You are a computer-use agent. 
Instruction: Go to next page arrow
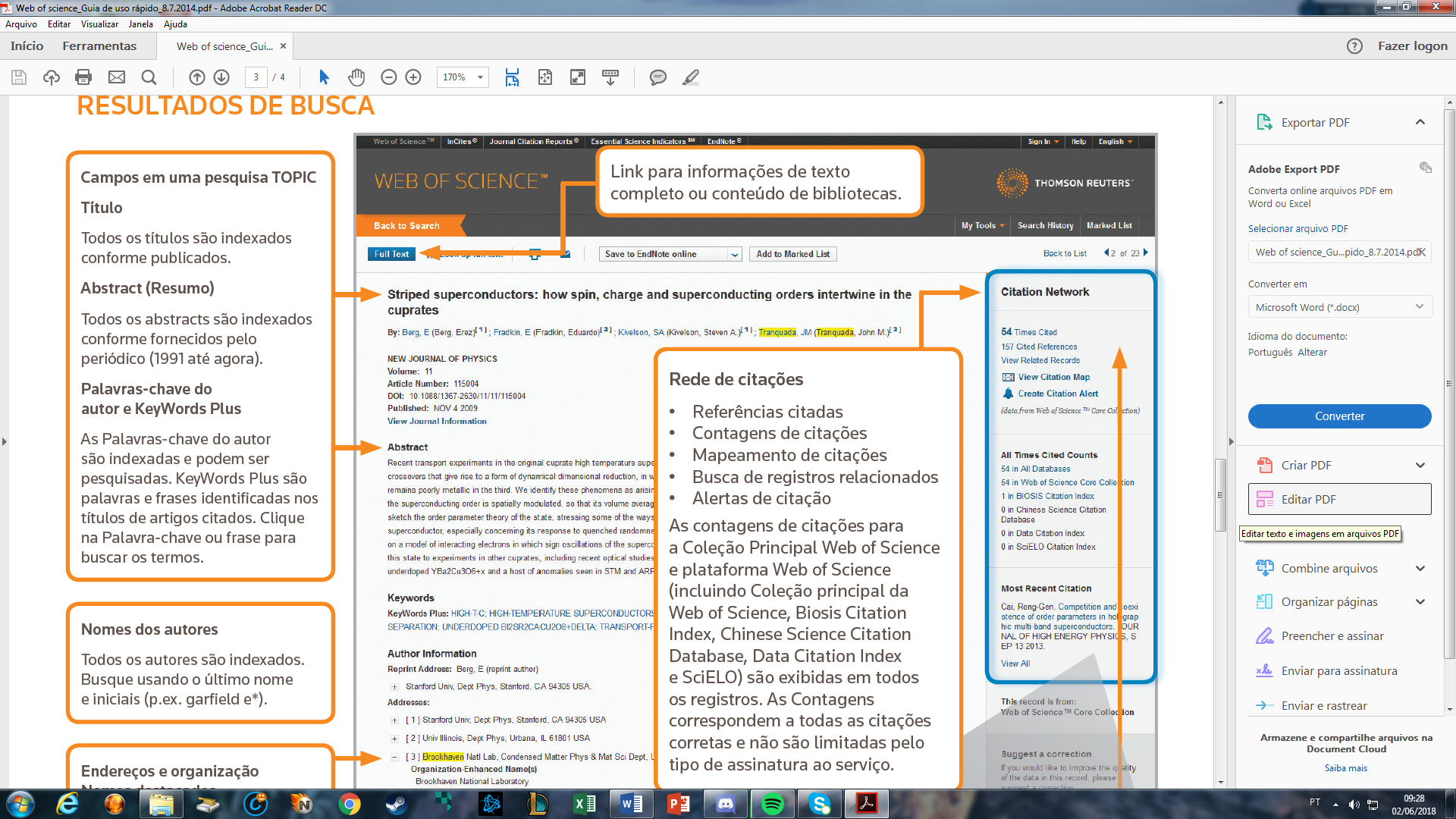click(221, 77)
